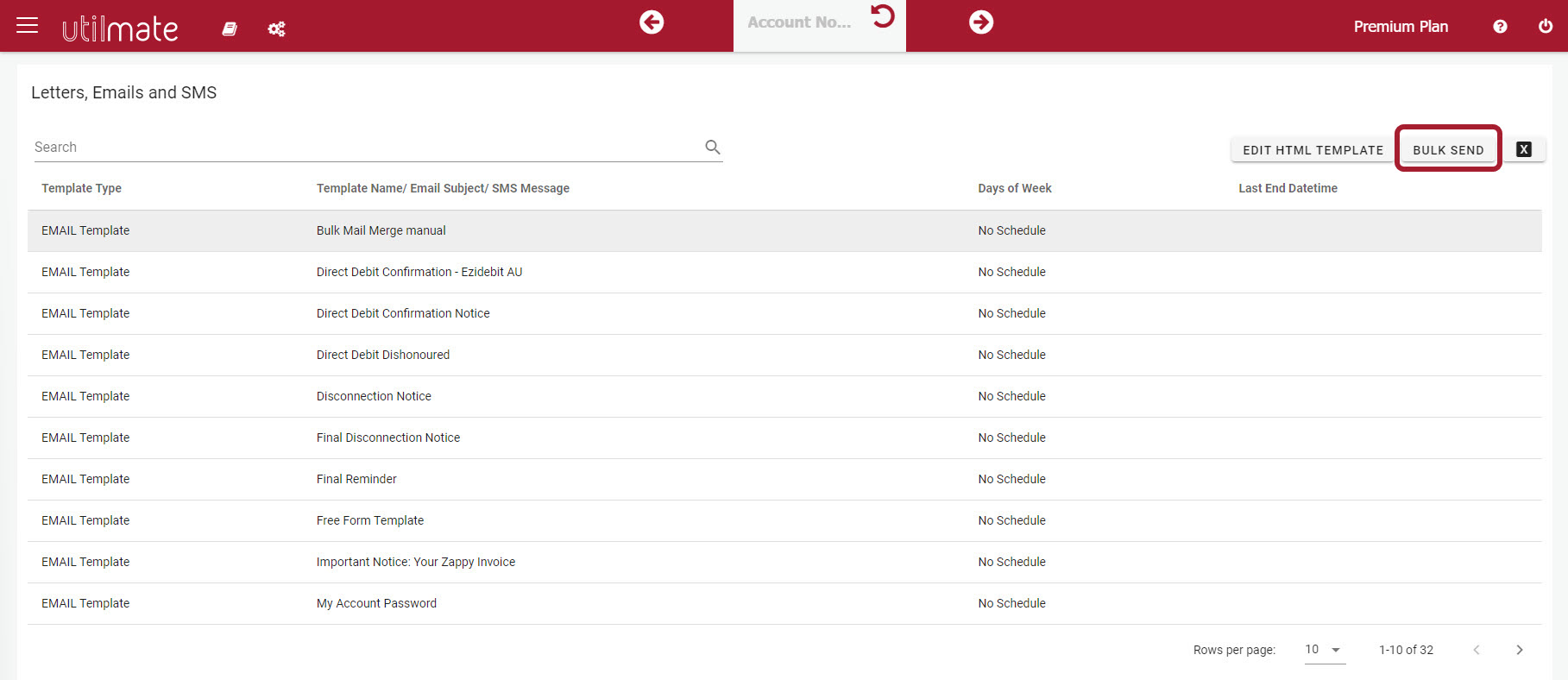Select the Disconnection Notice template row
This screenshot has width=1568, height=680.
click(x=784, y=397)
